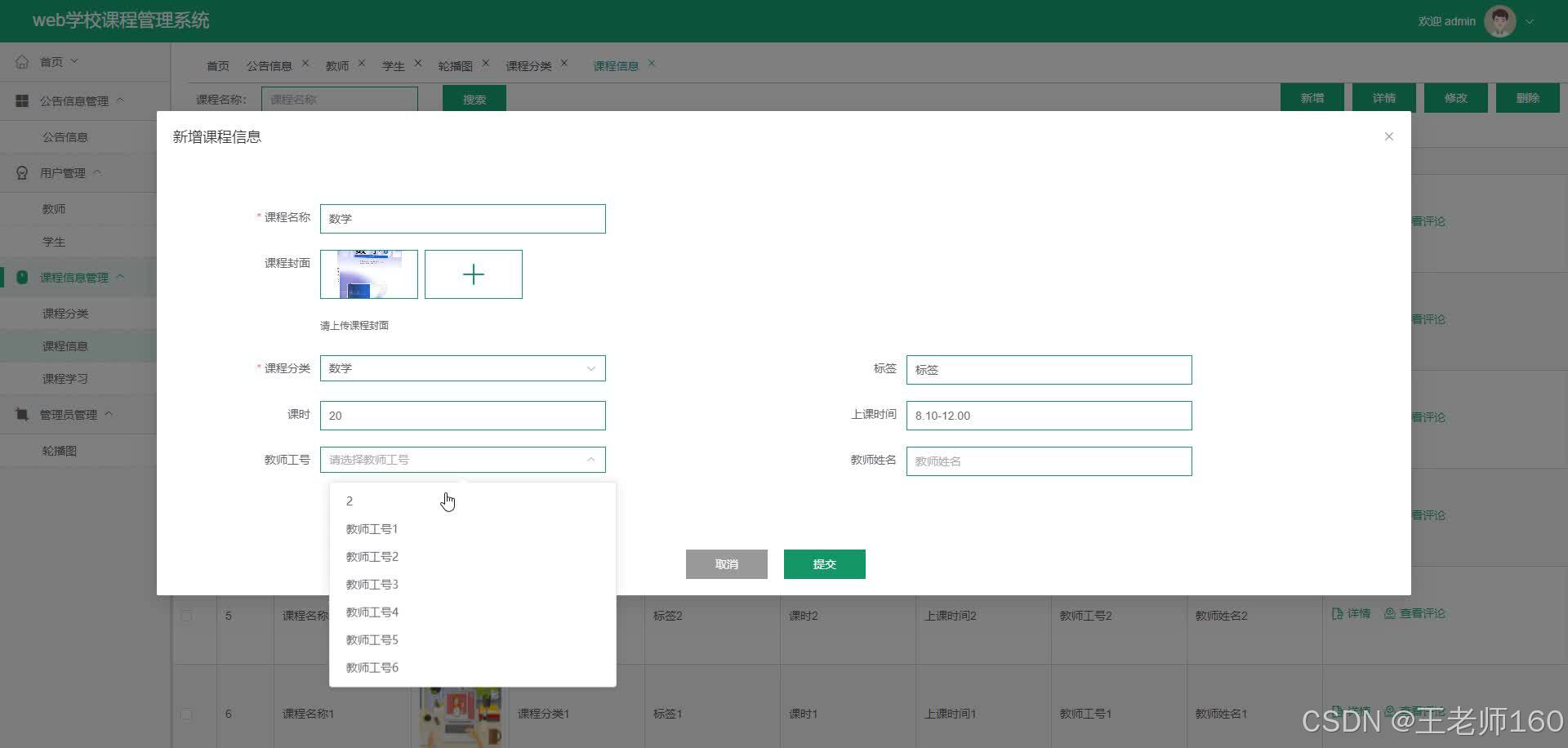Click the 修改 button

[x=1456, y=98]
